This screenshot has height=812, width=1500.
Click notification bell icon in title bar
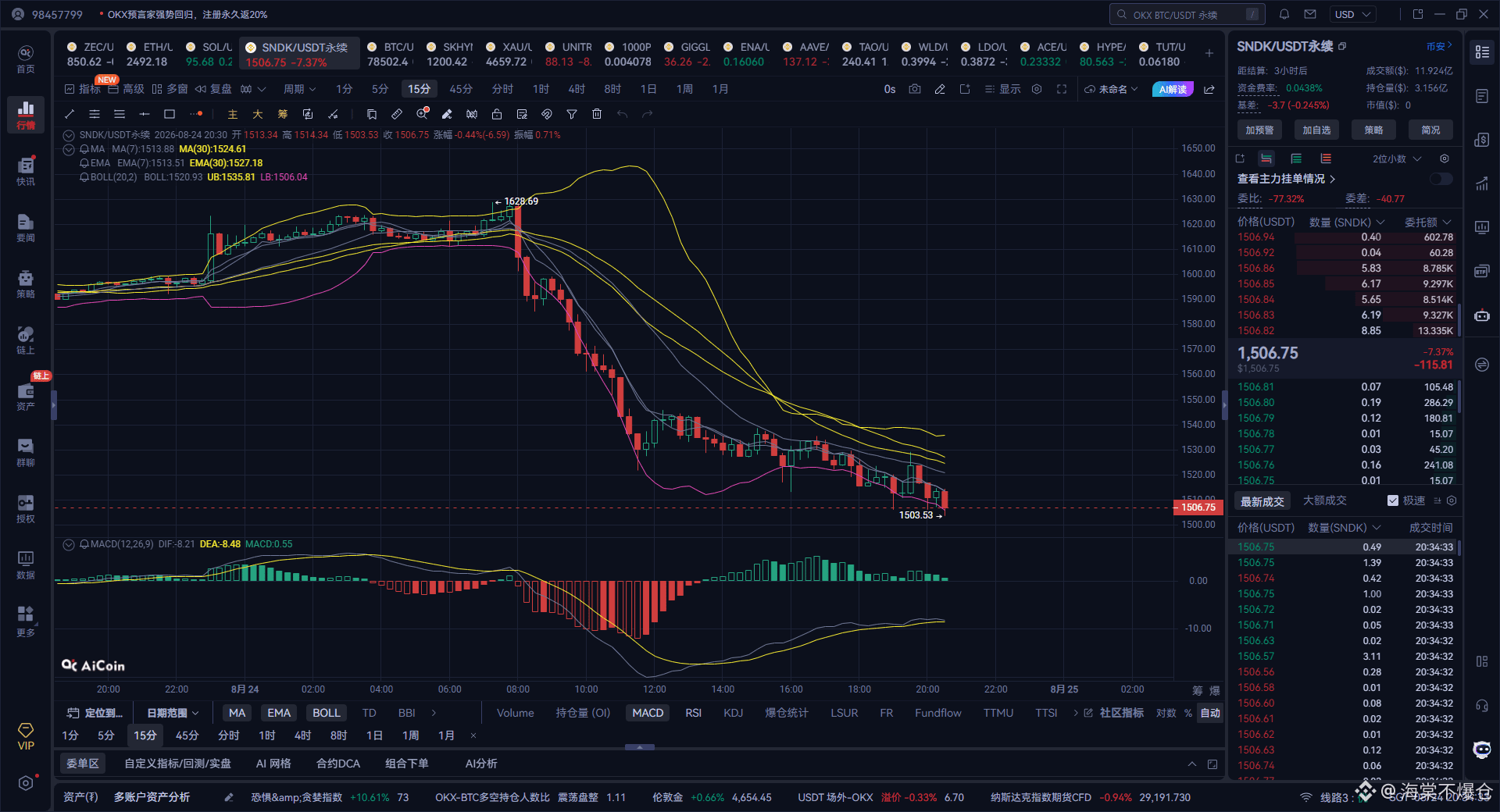pyautogui.click(x=1284, y=14)
